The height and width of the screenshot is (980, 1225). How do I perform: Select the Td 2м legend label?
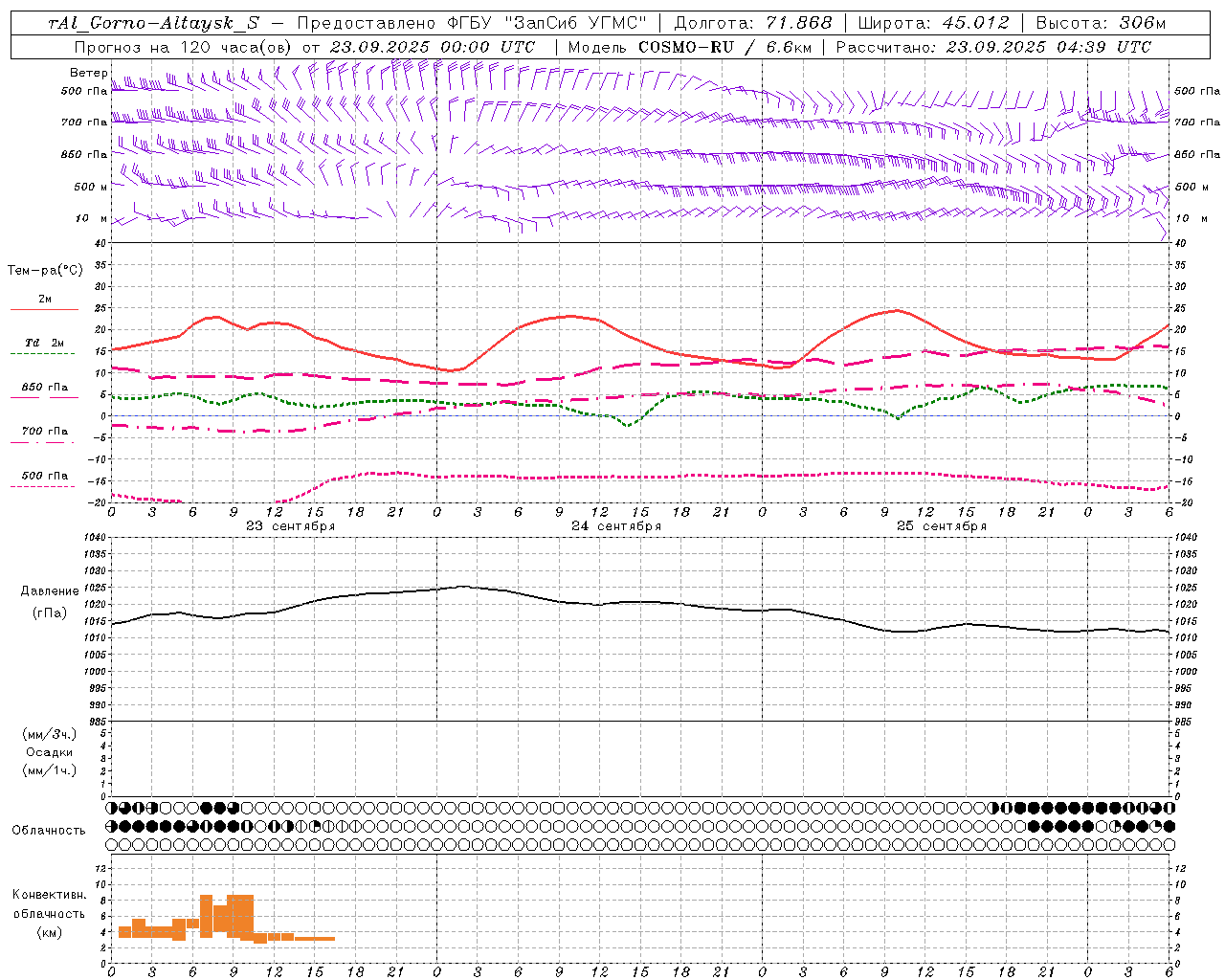coord(45,343)
